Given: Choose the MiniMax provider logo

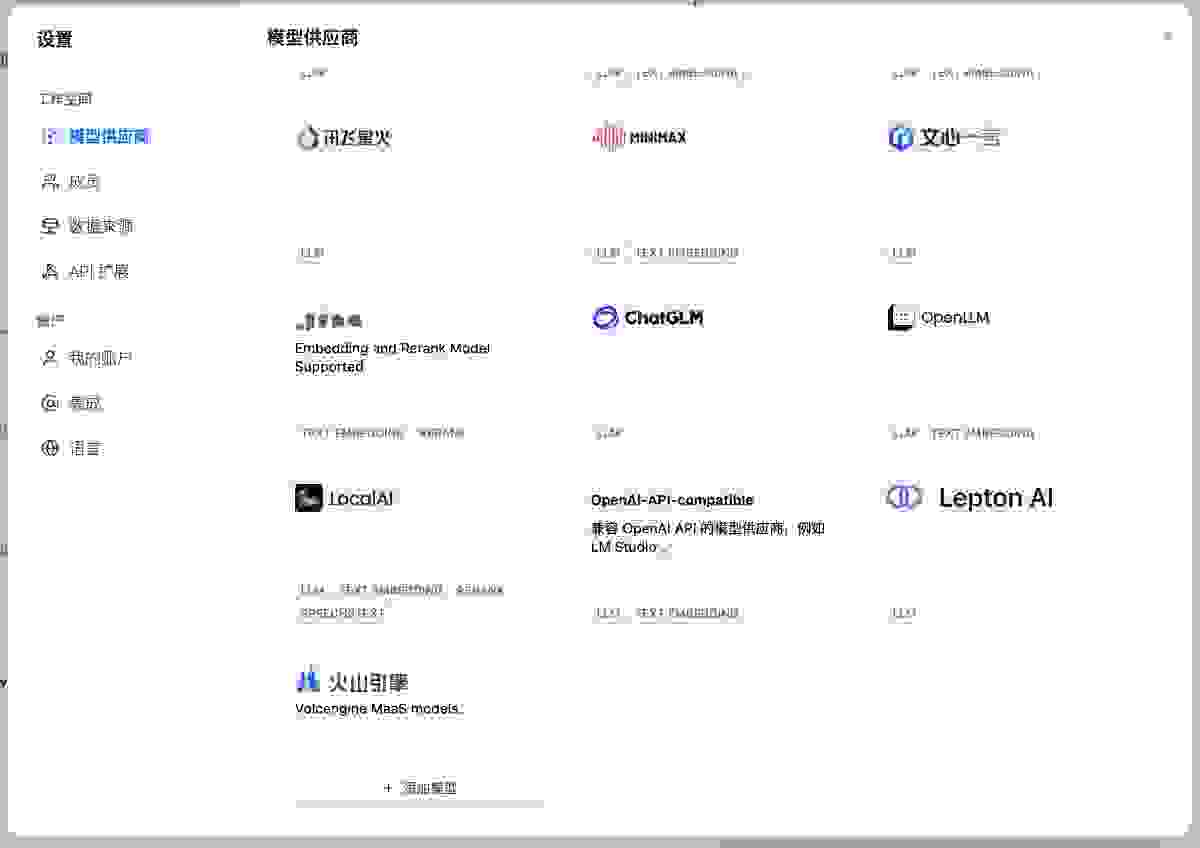Looking at the screenshot, I should 639,137.
